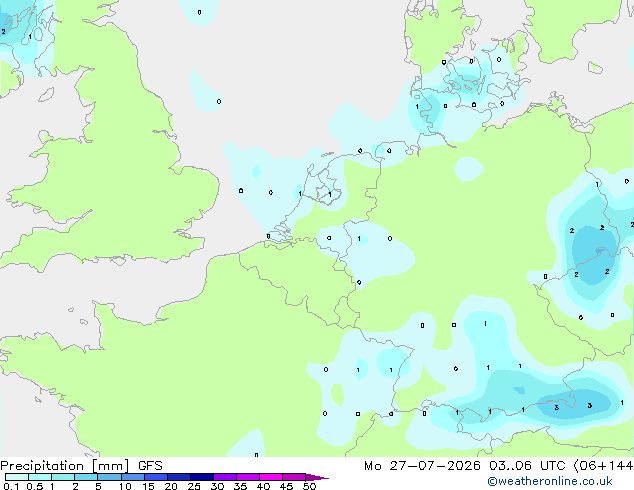Image resolution: width=634 pixels, height=490 pixels.
Task: Click the legend swatch between 30 and 35
Action: pyautogui.click(x=225, y=477)
